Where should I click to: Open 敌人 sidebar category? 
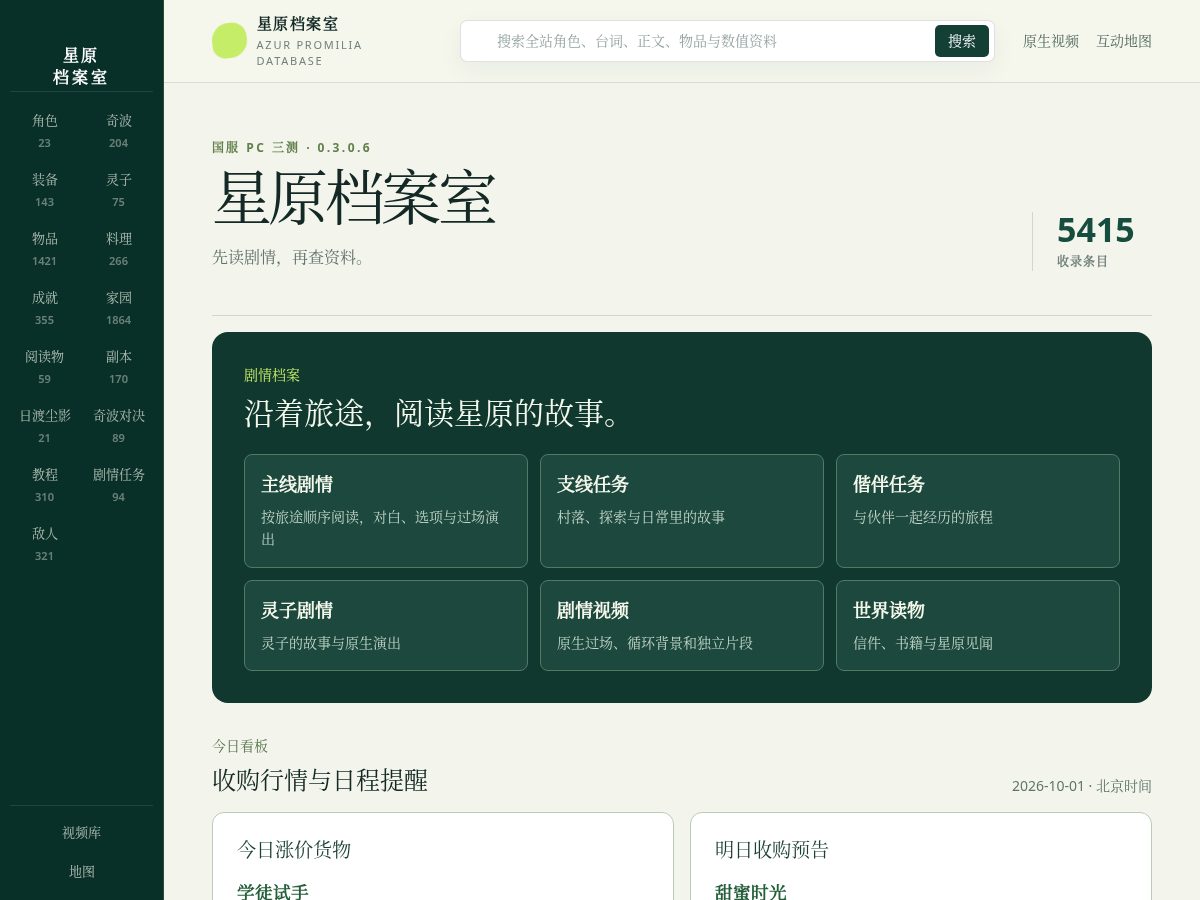click(x=45, y=544)
